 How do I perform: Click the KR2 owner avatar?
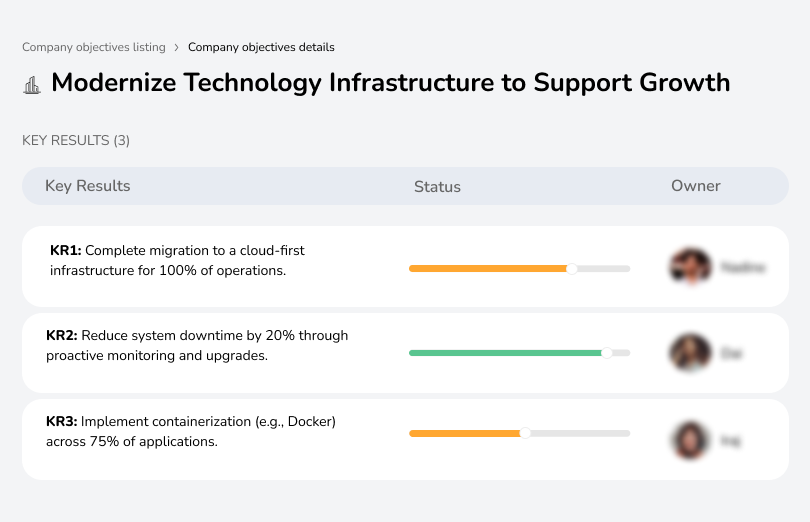(690, 352)
